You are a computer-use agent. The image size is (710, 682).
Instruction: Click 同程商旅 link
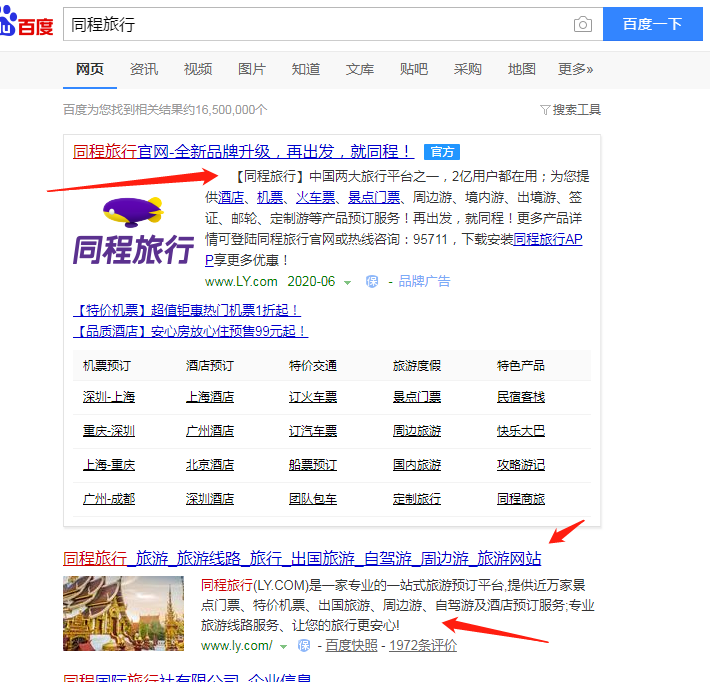click(521, 499)
